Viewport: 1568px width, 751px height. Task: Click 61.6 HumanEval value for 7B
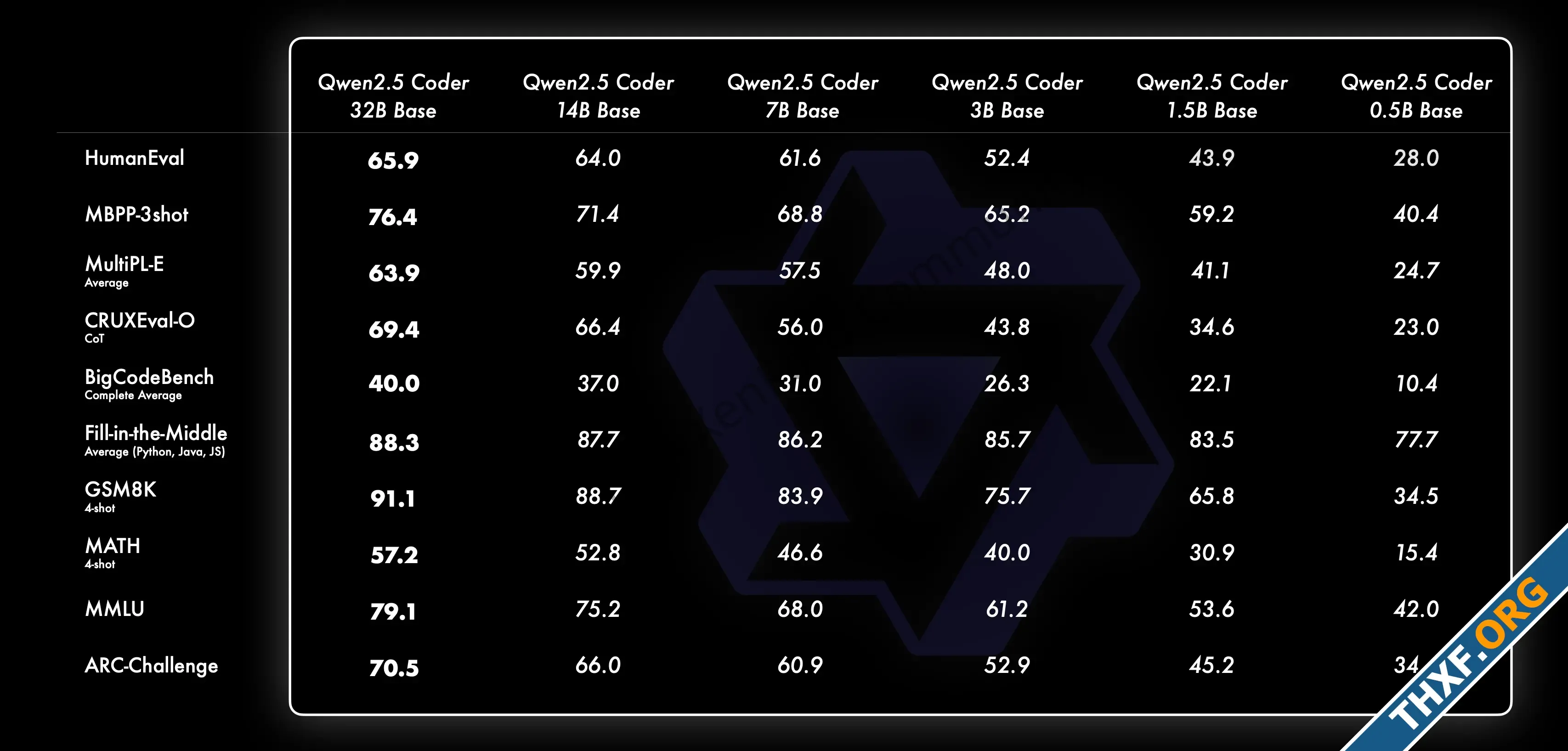pos(800,158)
